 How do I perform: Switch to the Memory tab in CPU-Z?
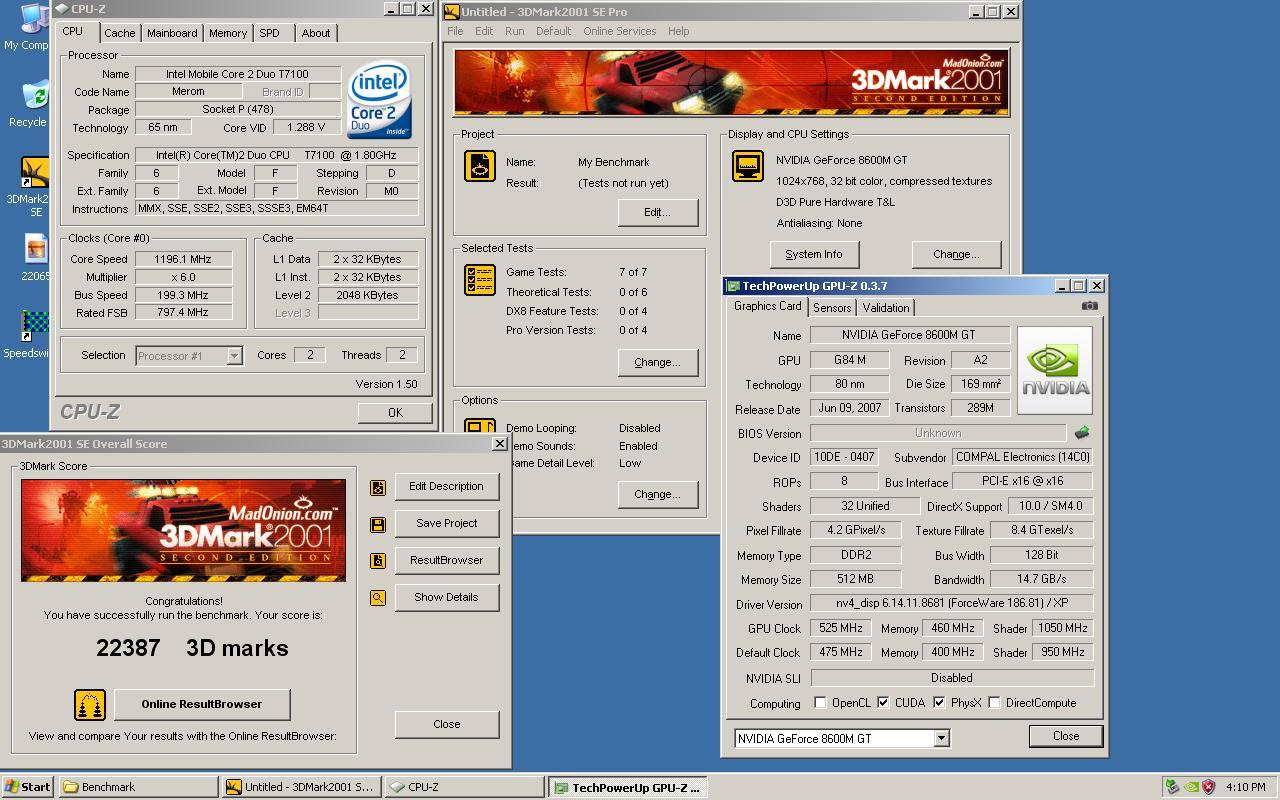228,33
